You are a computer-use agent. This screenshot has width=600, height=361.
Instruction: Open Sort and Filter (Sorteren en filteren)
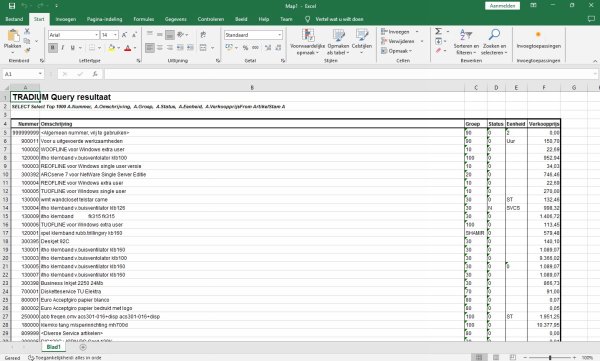pyautogui.click(x=466, y=42)
